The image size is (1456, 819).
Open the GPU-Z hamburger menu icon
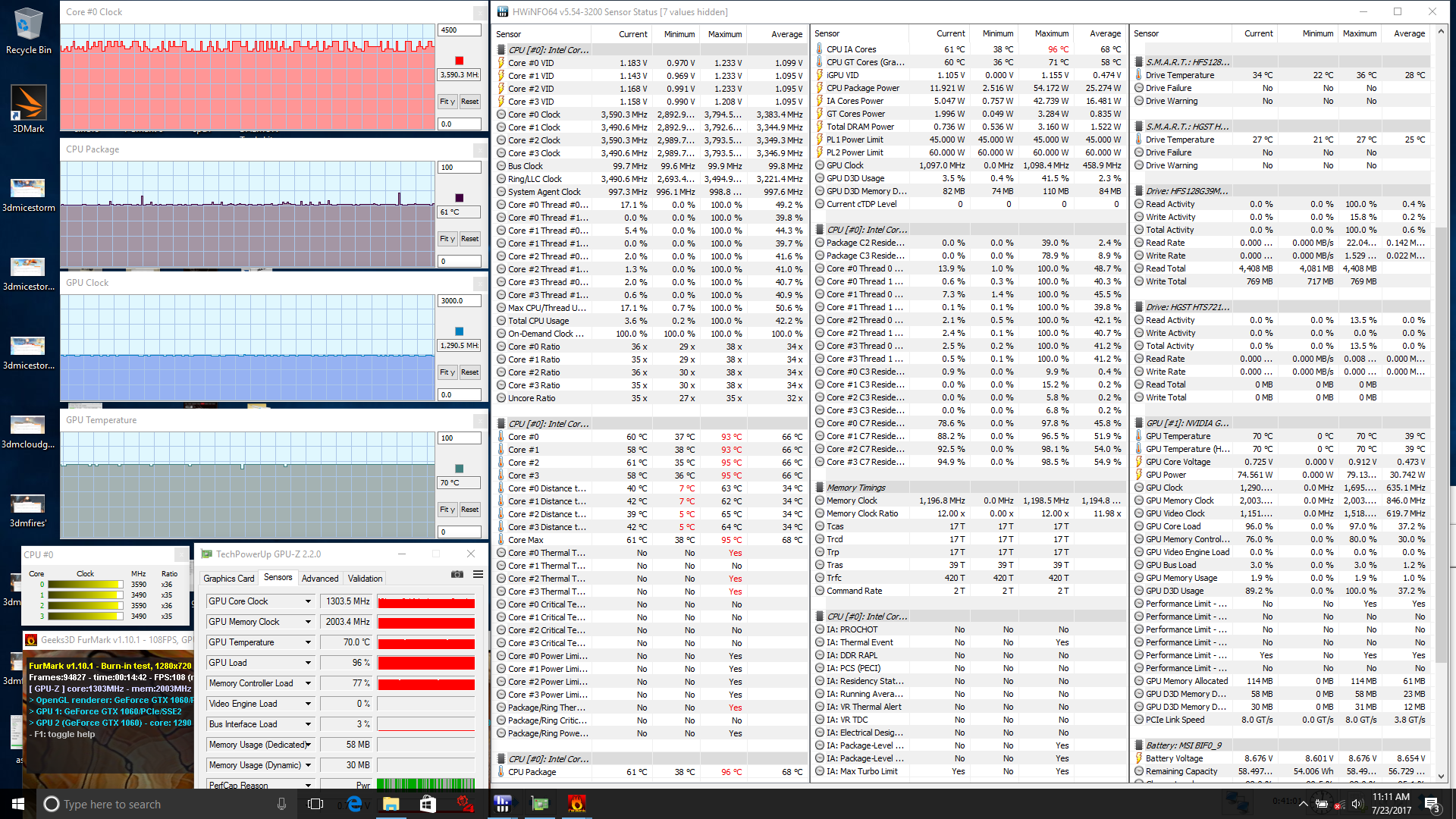(x=478, y=575)
